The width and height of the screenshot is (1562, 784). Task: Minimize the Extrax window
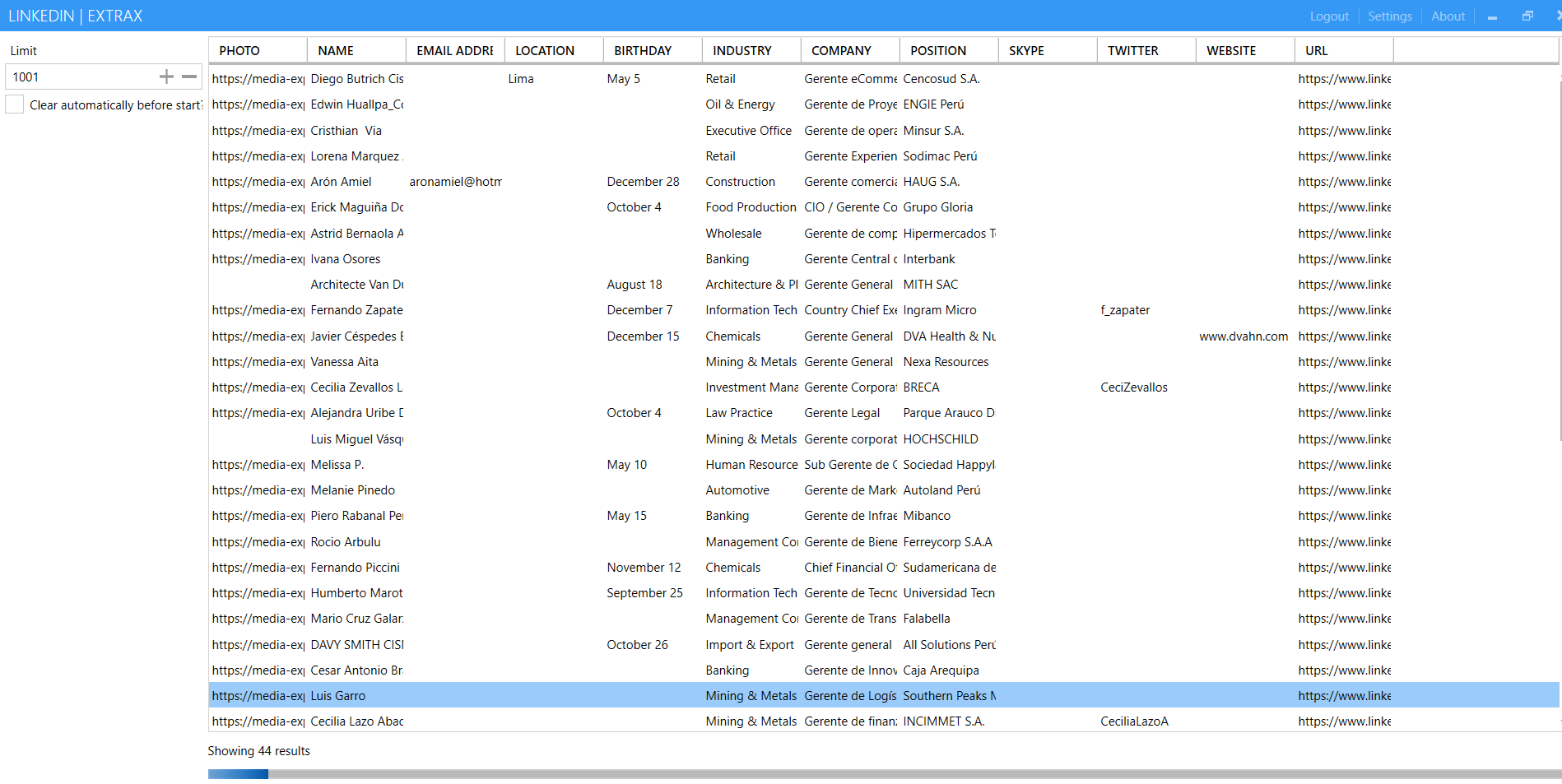pyautogui.click(x=1492, y=16)
